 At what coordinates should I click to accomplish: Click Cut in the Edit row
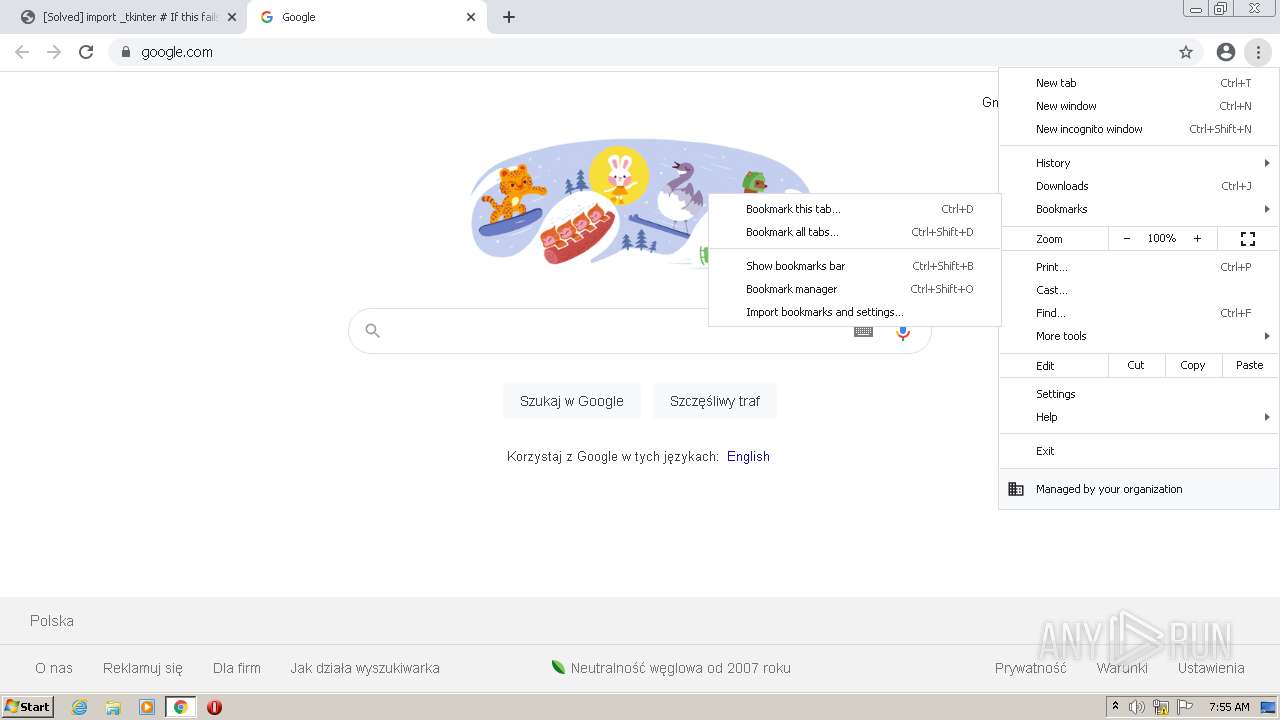tap(1136, 365)
